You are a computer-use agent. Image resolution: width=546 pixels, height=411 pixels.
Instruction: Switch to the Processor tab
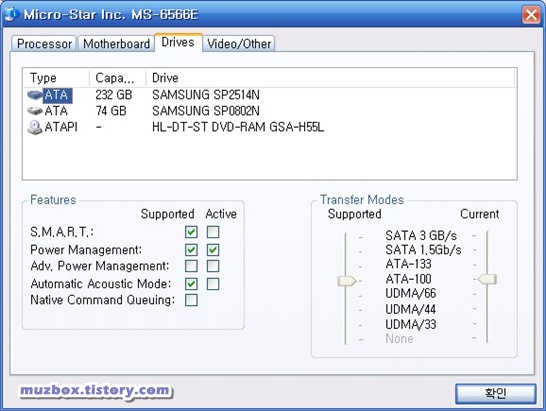coord(44,44)
